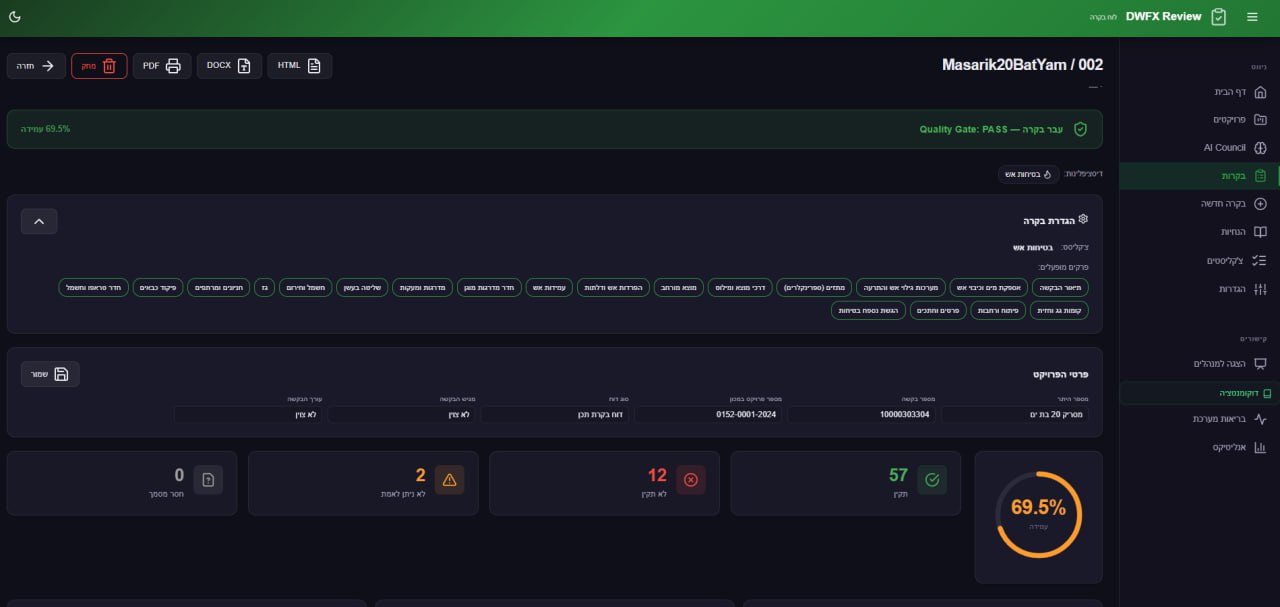Viewport: 1280px width, 607px height.
Task: Click the red trash delete button
Action: [99, 66]
